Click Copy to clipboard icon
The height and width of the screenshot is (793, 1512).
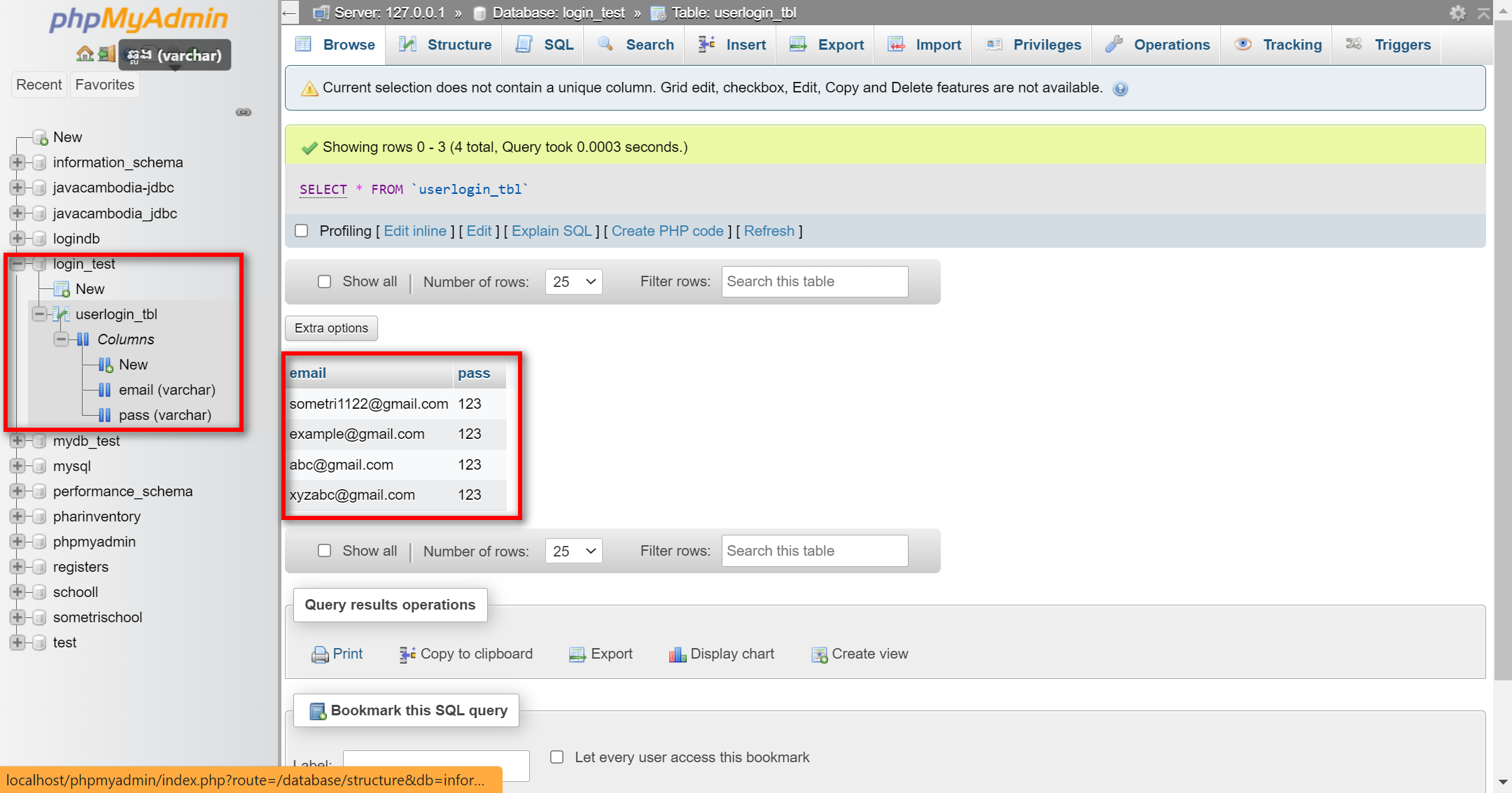point(407,654)
